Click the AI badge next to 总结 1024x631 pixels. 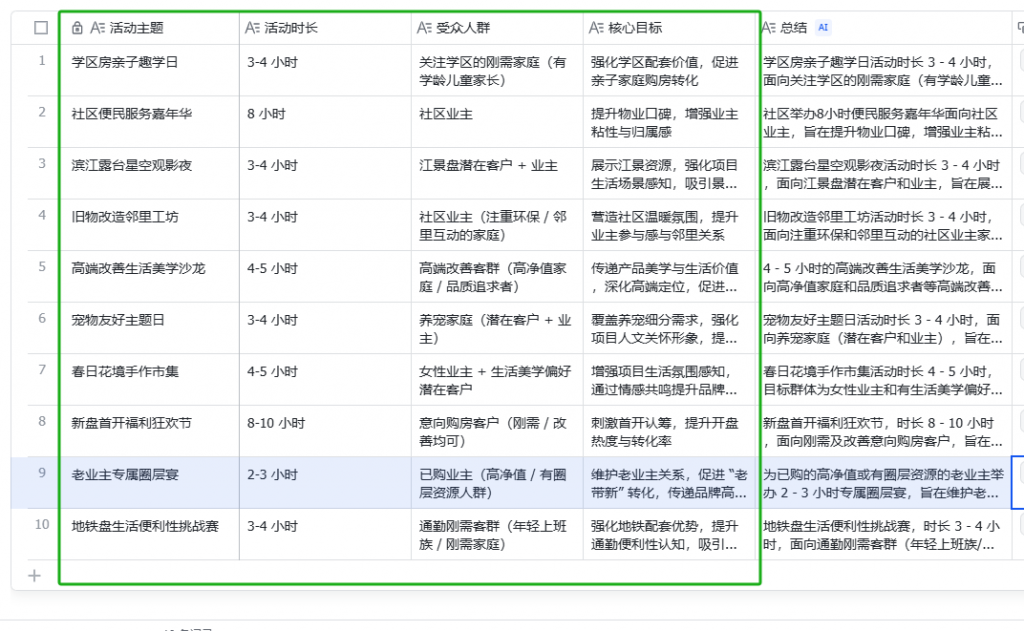click(823, 27)
